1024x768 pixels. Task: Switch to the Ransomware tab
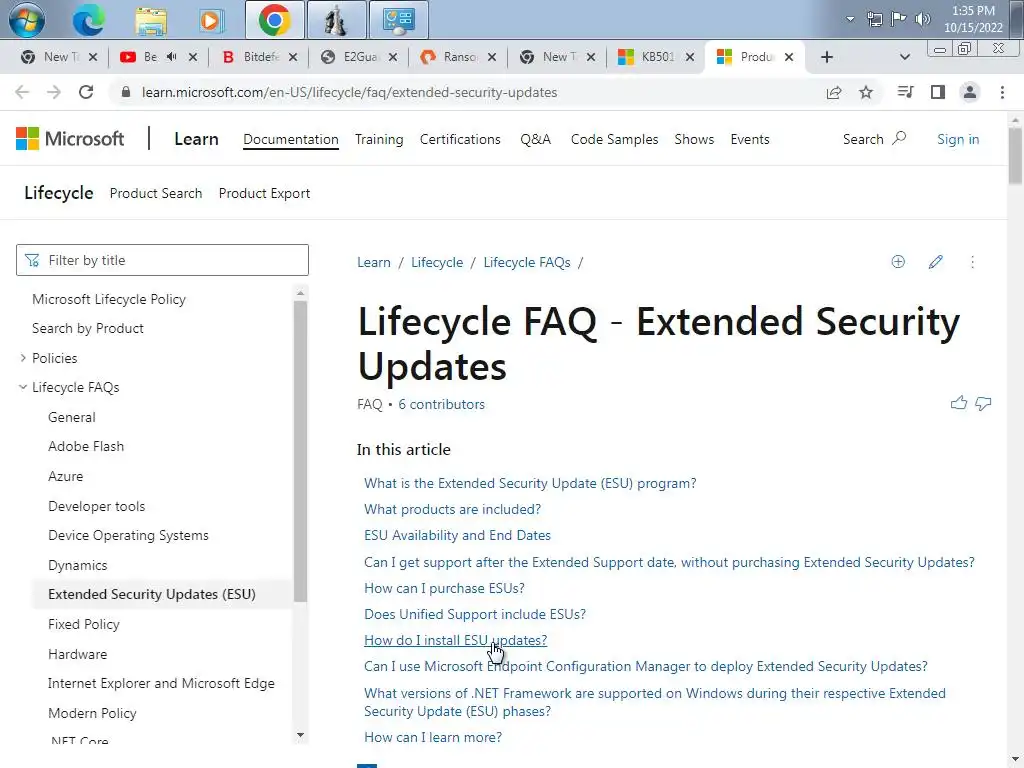click(457, 57)
